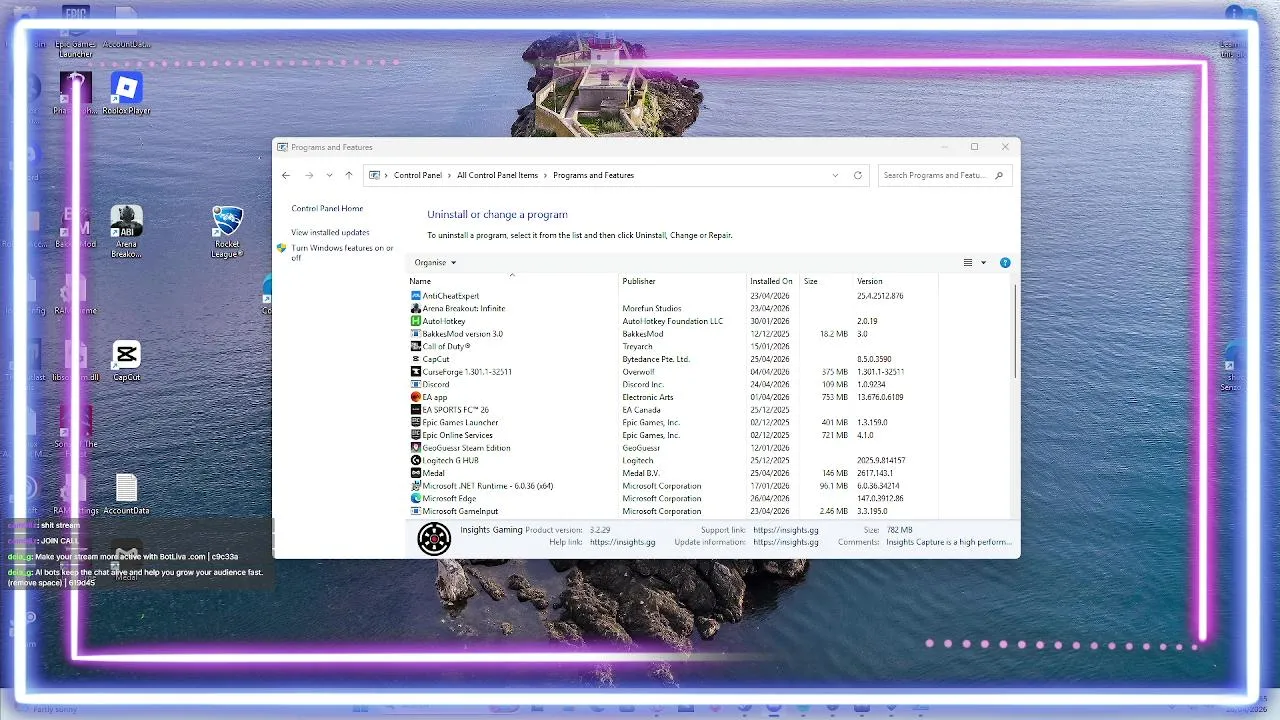Open View installed updates link
This screenshot has width=1280, height=720.
tap(330, 232)
